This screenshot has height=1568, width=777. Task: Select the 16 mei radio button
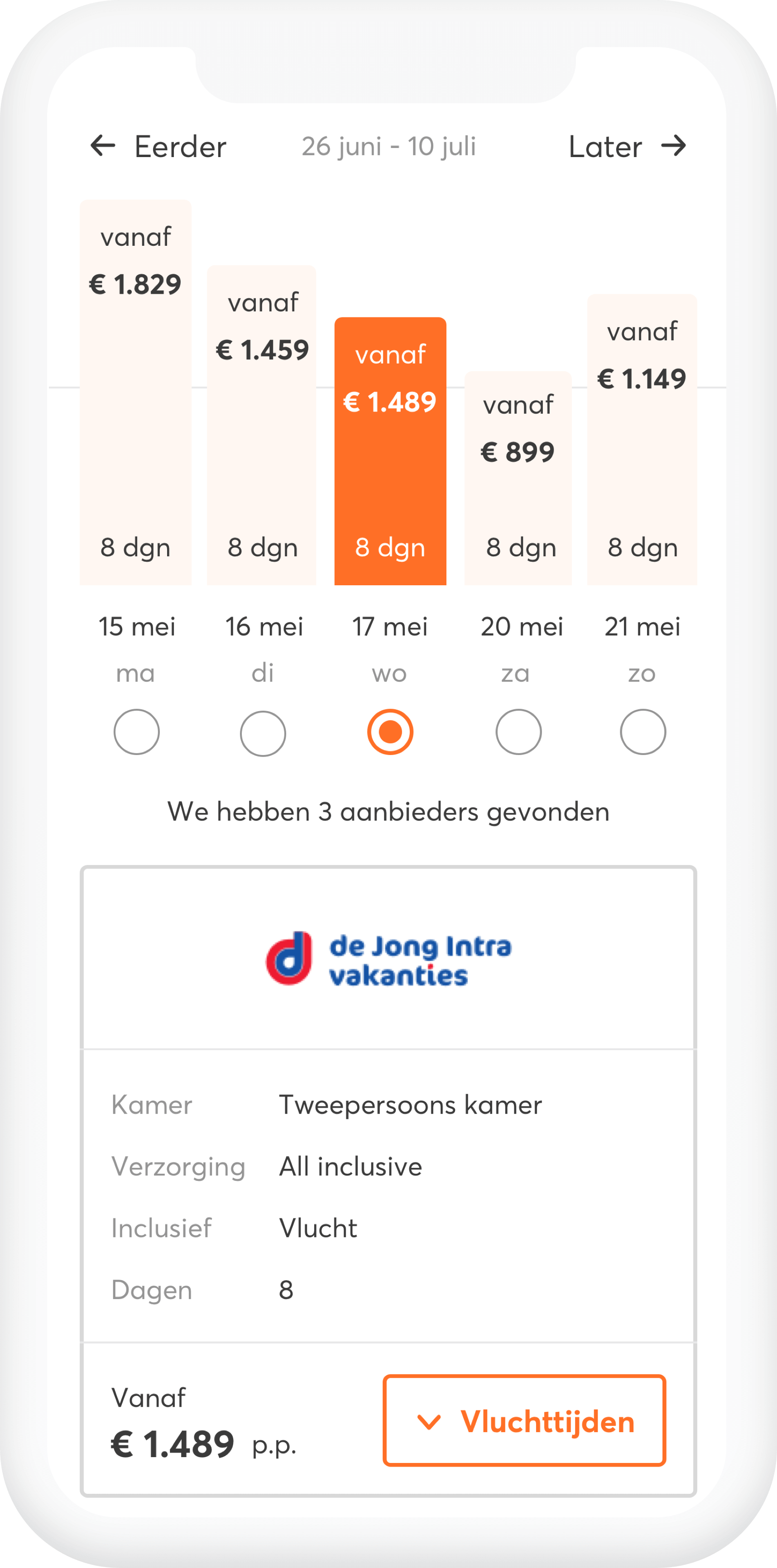tap(263, 733)
